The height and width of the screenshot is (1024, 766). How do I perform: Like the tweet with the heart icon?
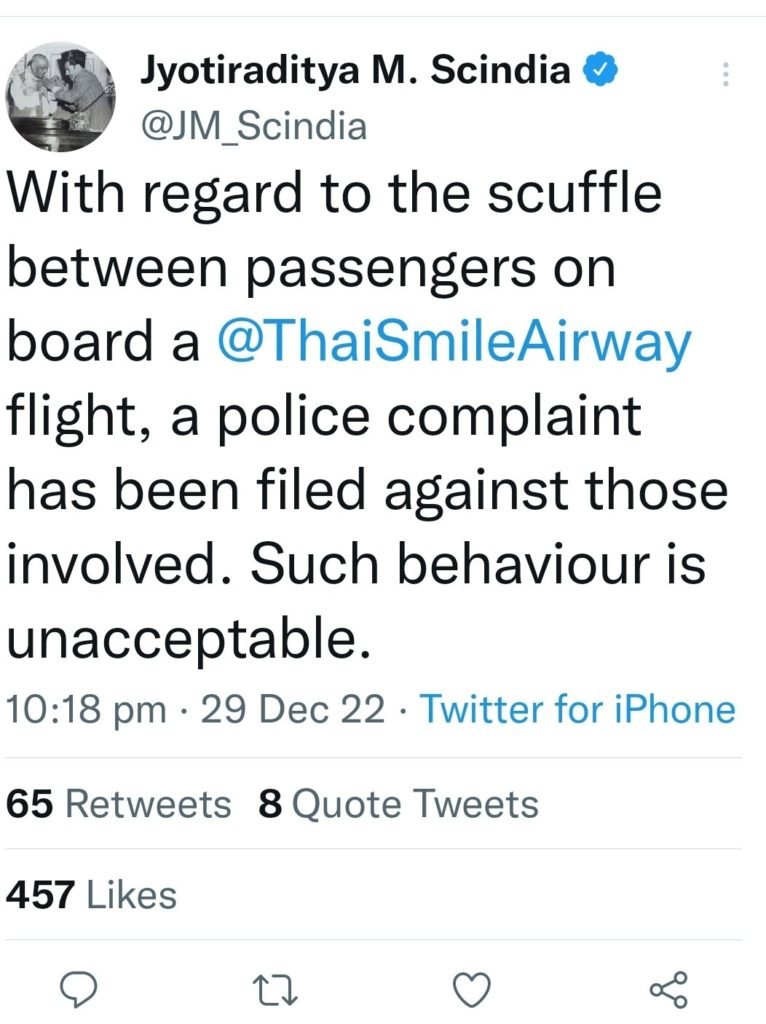(x=474, y=988)
